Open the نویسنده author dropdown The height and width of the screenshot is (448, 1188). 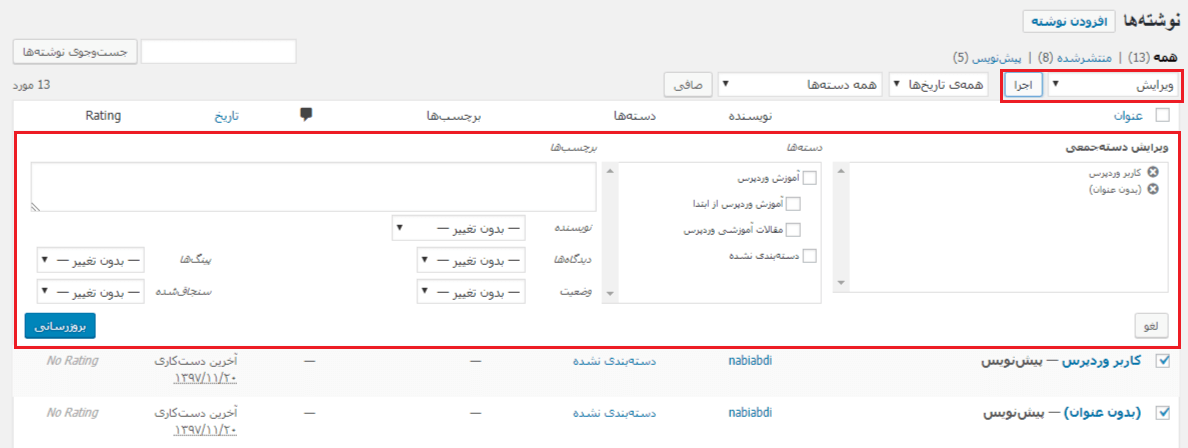[x=458, y=228]
